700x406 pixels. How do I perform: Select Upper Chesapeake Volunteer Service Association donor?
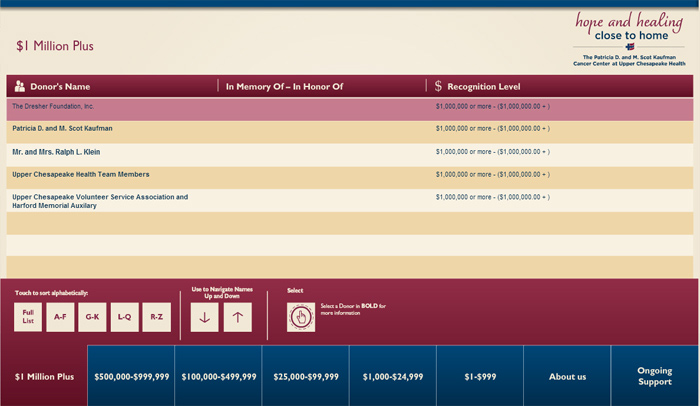pyautogui.click(x=100, y=201)
